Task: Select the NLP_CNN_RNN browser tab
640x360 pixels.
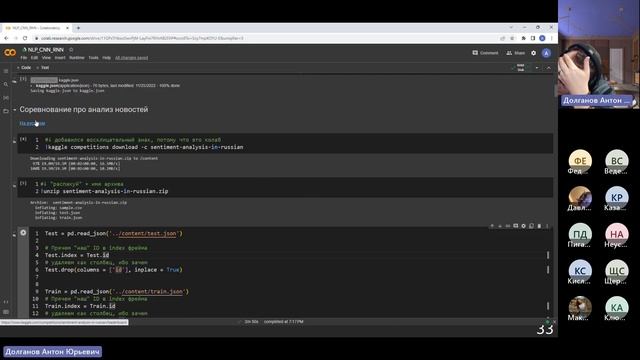Action: click(x=37, y=28)
